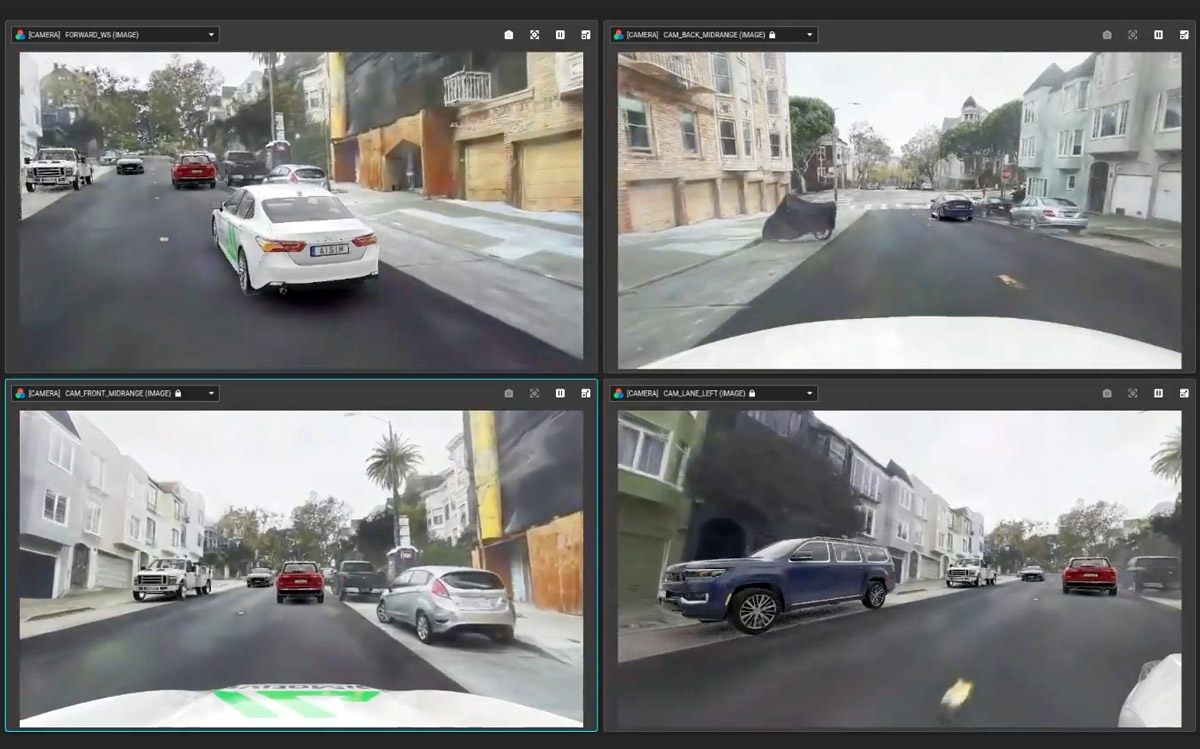Click the color-circles camera icon in FORWARD_WS selector
Screen dimensions: 1200x749
point(20,35)
